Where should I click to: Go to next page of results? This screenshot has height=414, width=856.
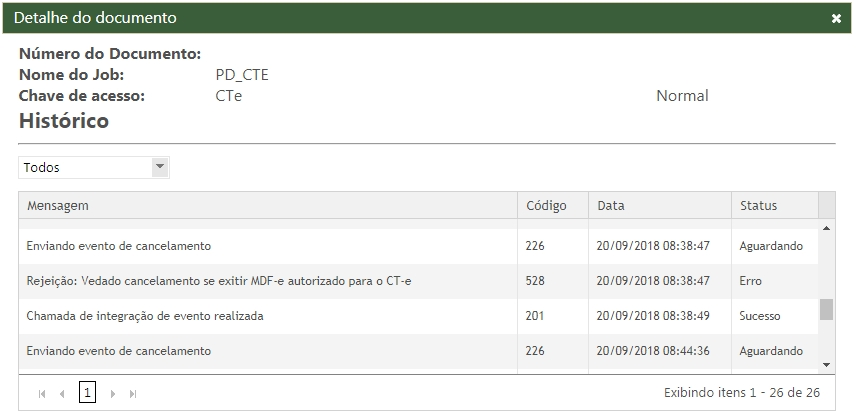click(113, 394)
